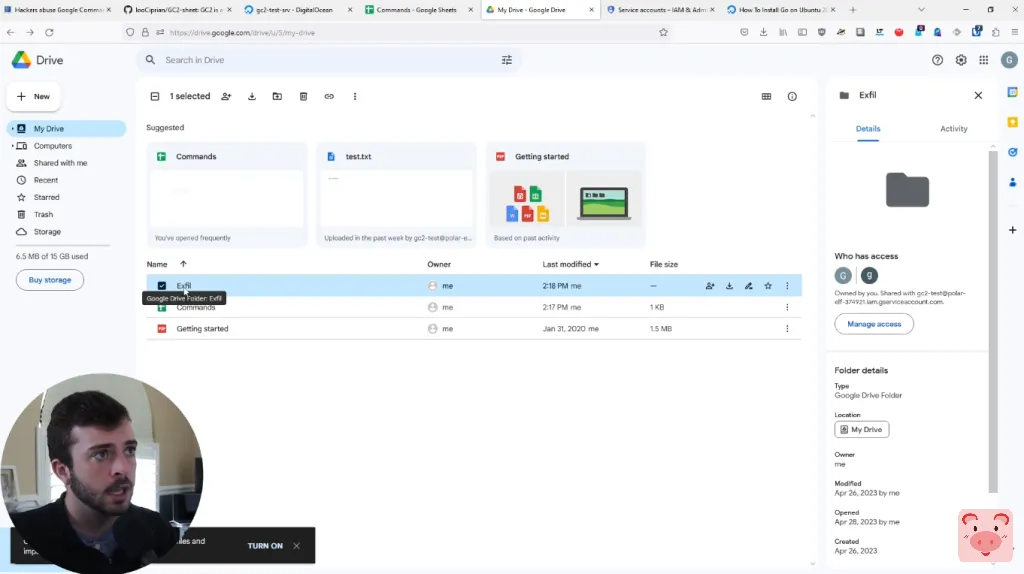Switch to the Activity tab

pos(953,129)
